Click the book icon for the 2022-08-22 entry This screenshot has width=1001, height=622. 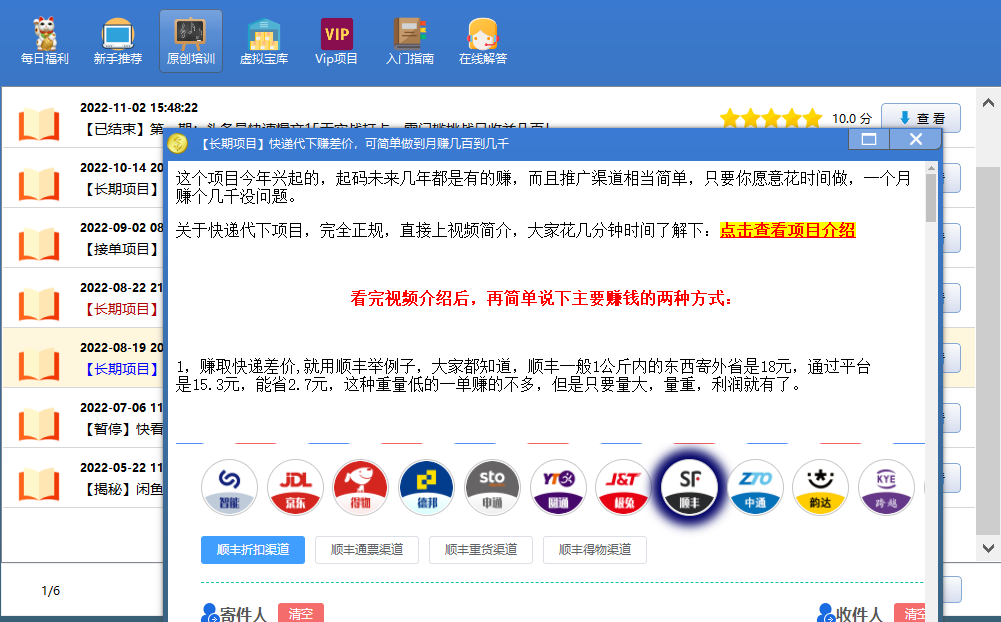39,304
